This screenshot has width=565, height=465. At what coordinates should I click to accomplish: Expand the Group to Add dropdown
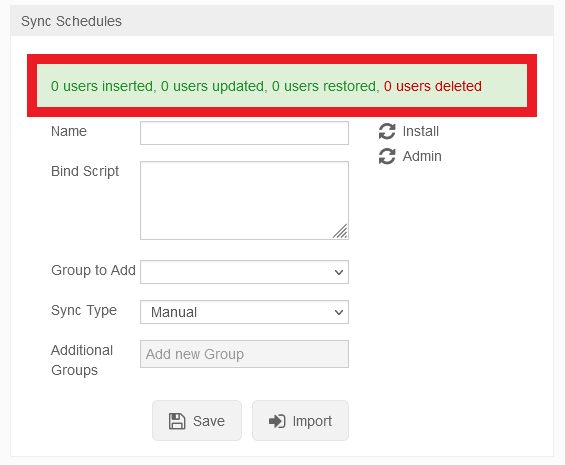coord(244,272)
